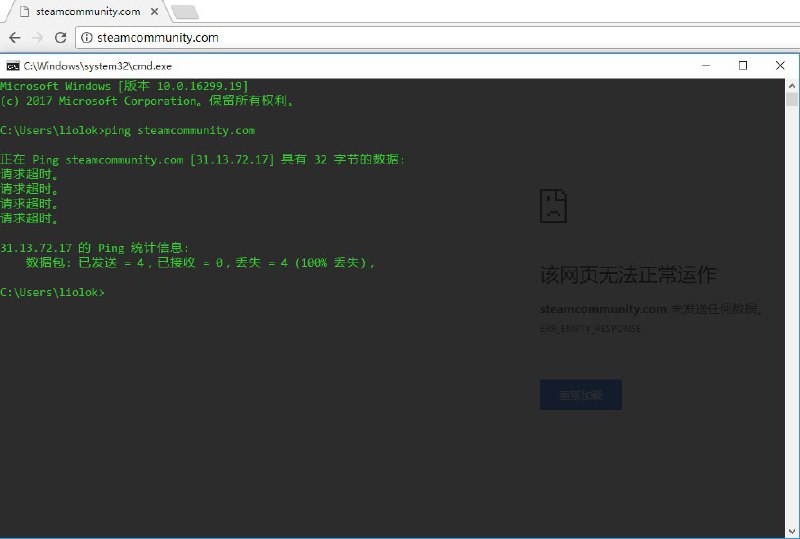Click the cmd vertical scrollbar thumb
The height and width of the screenshot is (539, 800).
tap(792, 99)
